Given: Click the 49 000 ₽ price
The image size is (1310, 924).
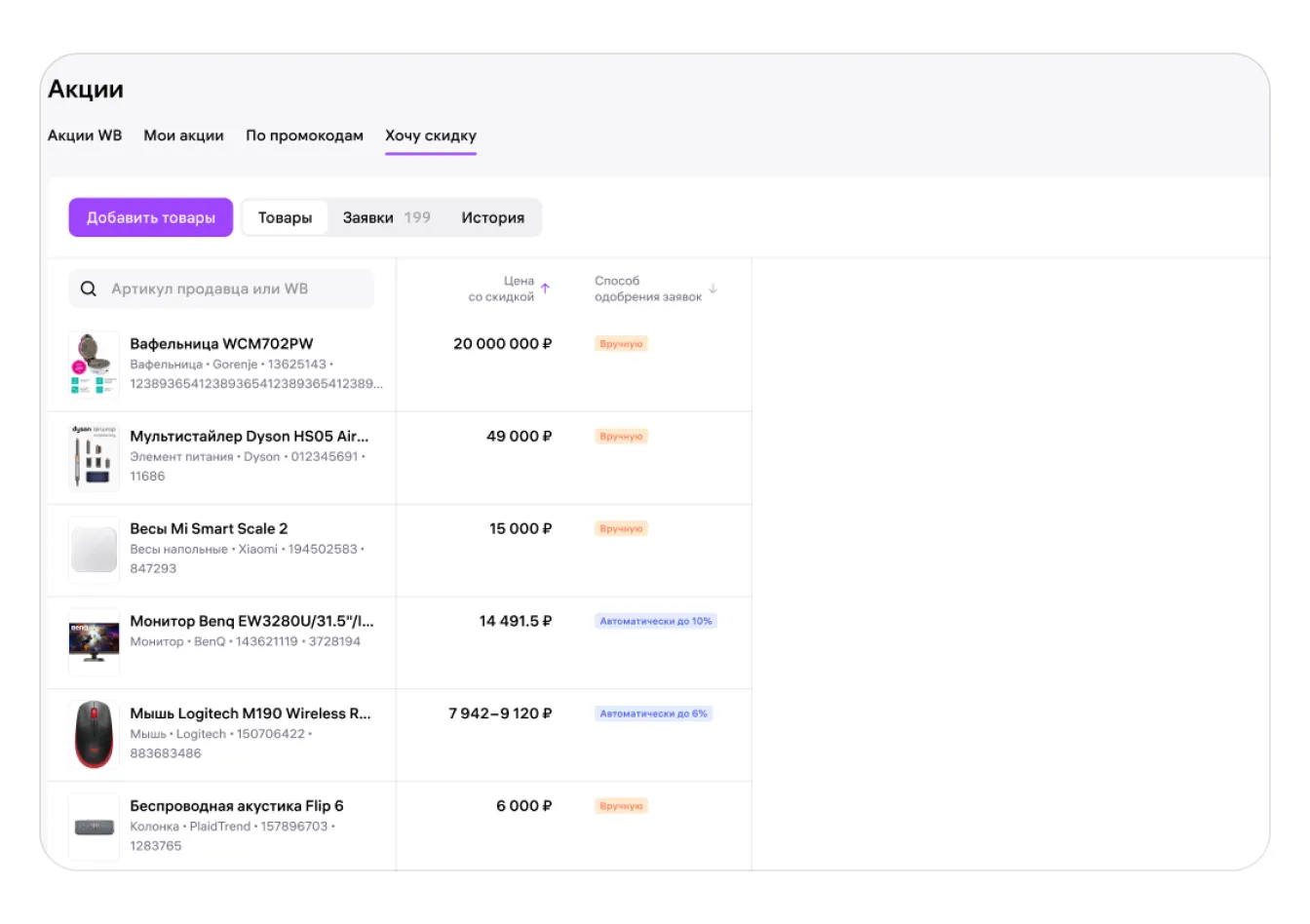Looking at the screenshot, I should click(520, 436).
